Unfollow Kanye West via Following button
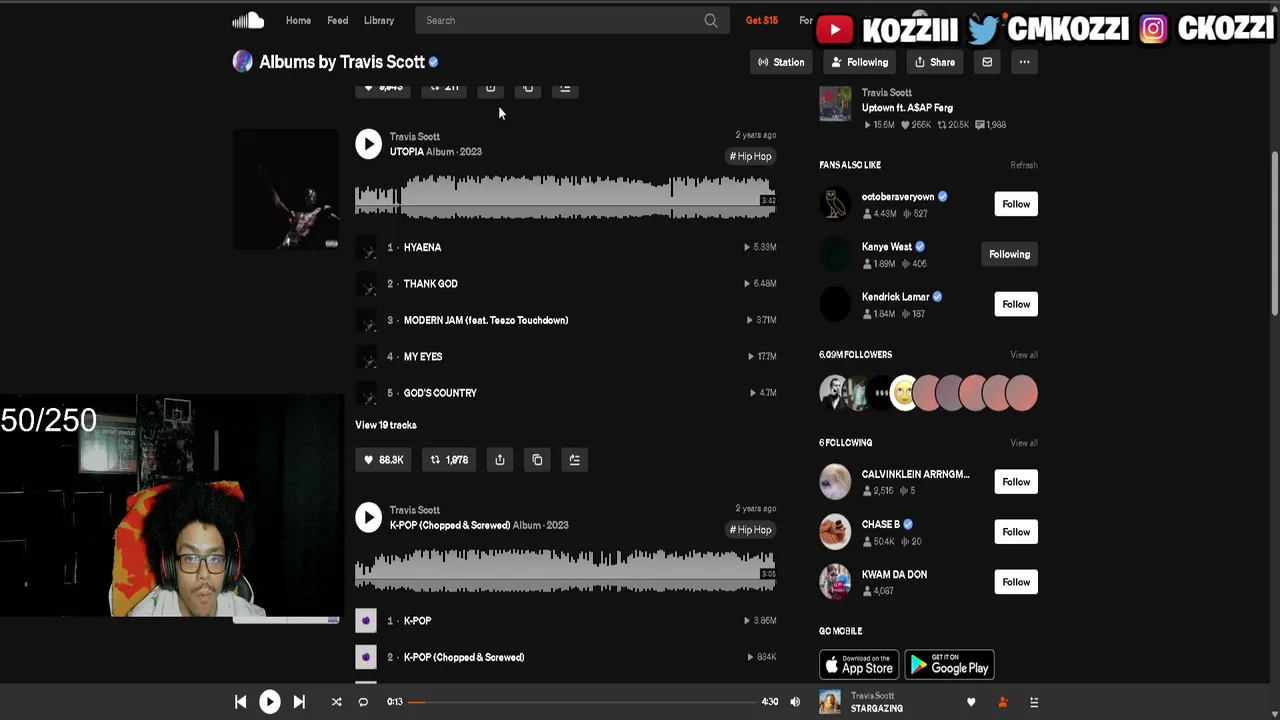The image size is (1280, 720). (1009, 254)
